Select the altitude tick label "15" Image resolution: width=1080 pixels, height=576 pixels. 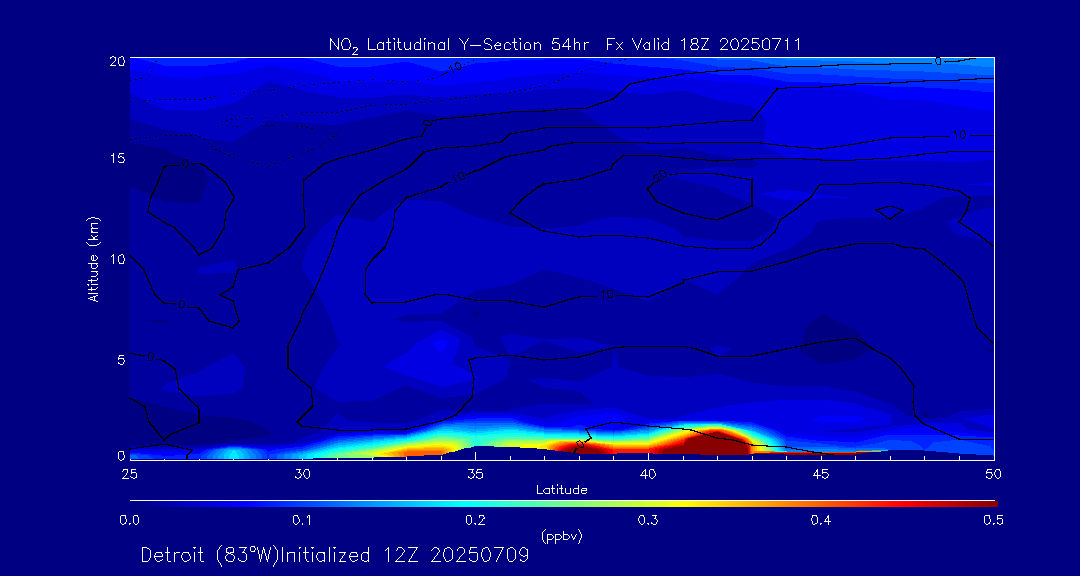click(118, 158)
